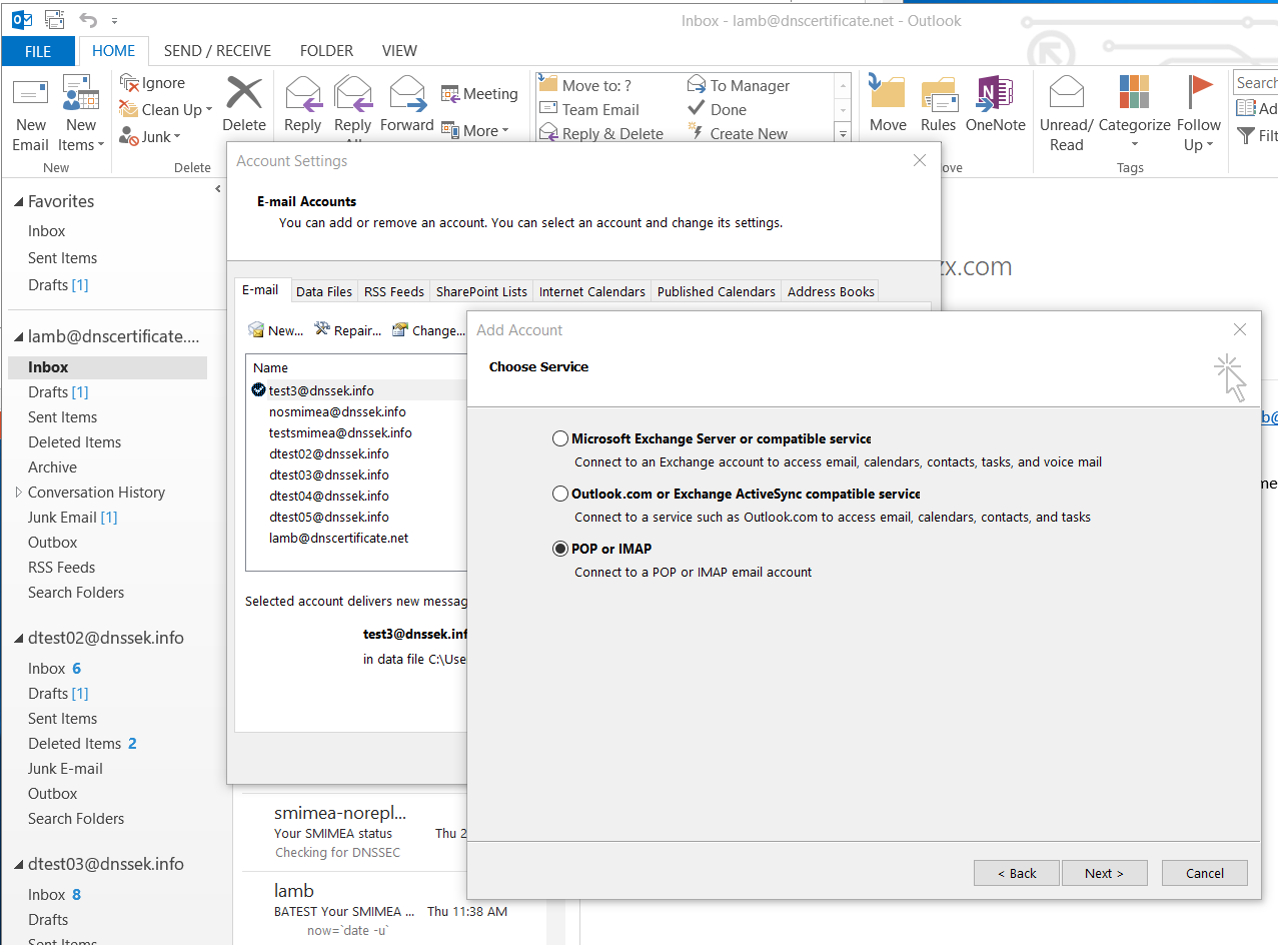1278x945 pixels.
Task: Click the Send/Receive All Folders quick access icon
Action: coord(54,20)
